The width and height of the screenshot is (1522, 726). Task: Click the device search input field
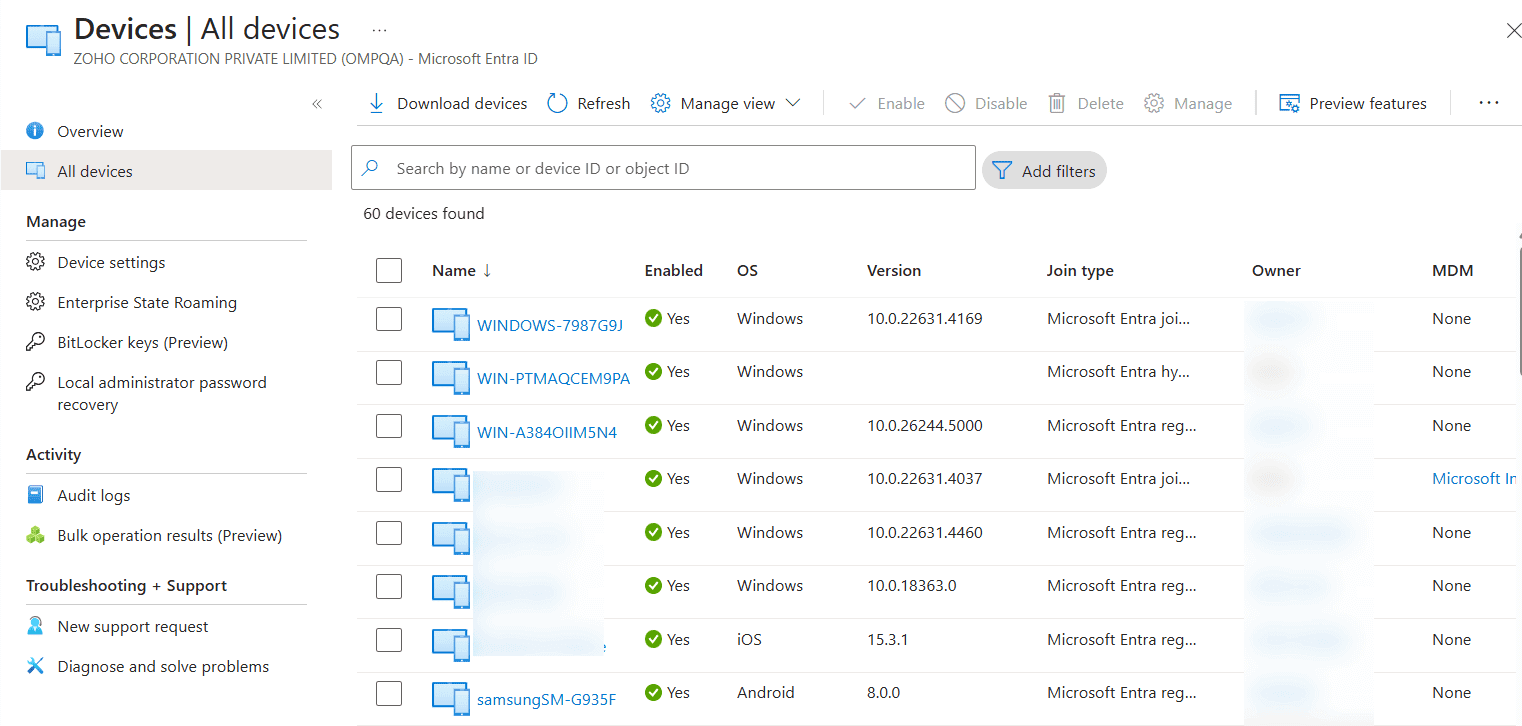[x=663, y=168]
